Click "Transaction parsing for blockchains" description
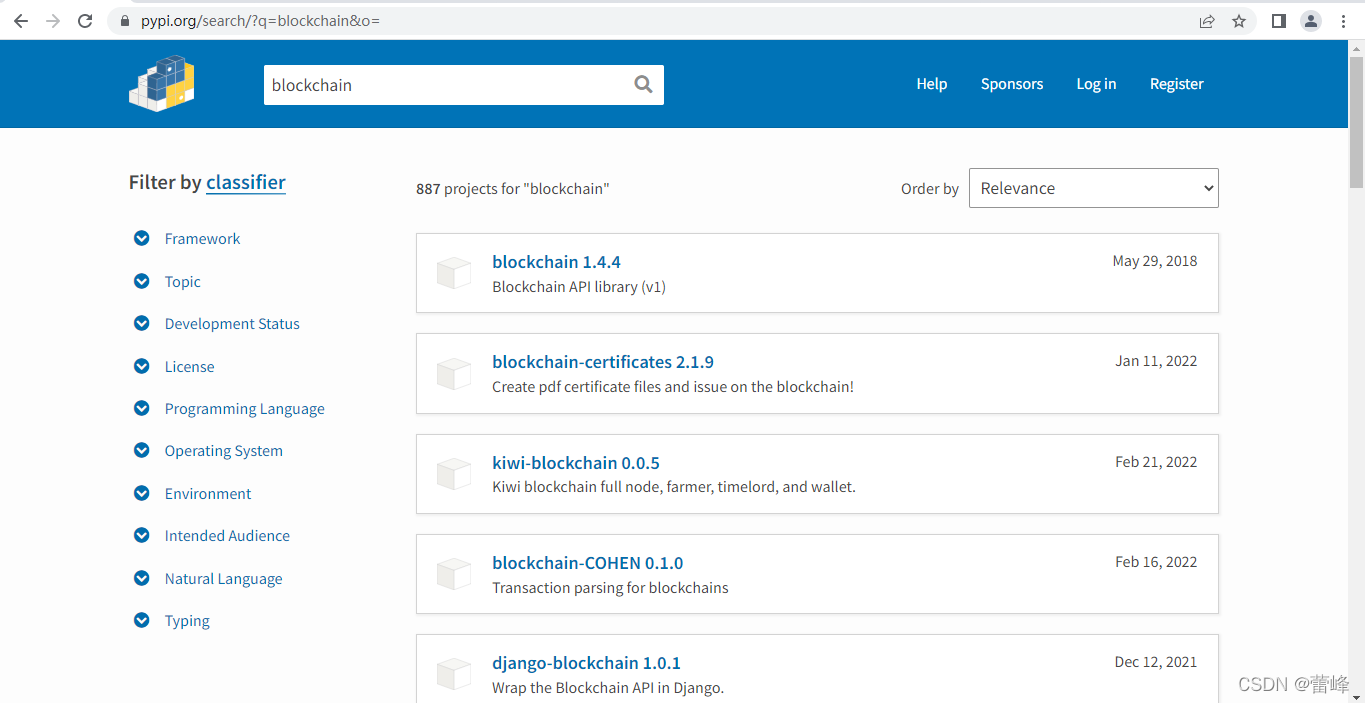Image resolution: width=1365 pixels, height=703 pixels. coord(610,588)
